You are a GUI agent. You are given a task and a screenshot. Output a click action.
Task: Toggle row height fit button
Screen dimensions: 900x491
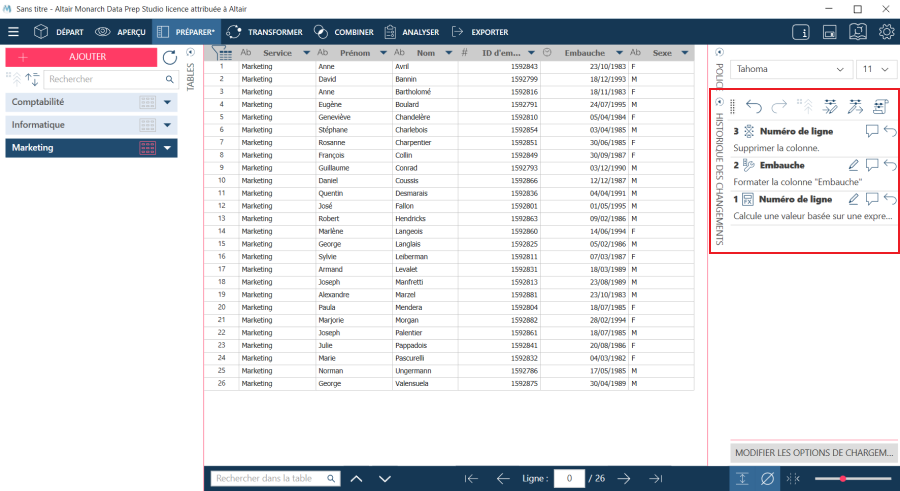coord(742,478)
